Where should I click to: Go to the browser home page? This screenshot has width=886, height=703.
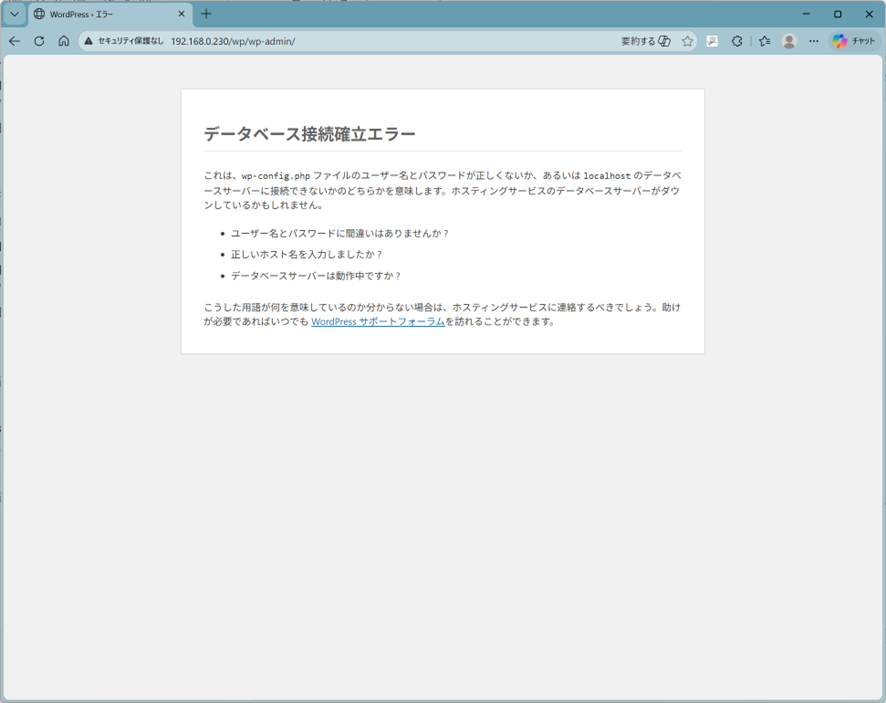[x=63, y=41]
